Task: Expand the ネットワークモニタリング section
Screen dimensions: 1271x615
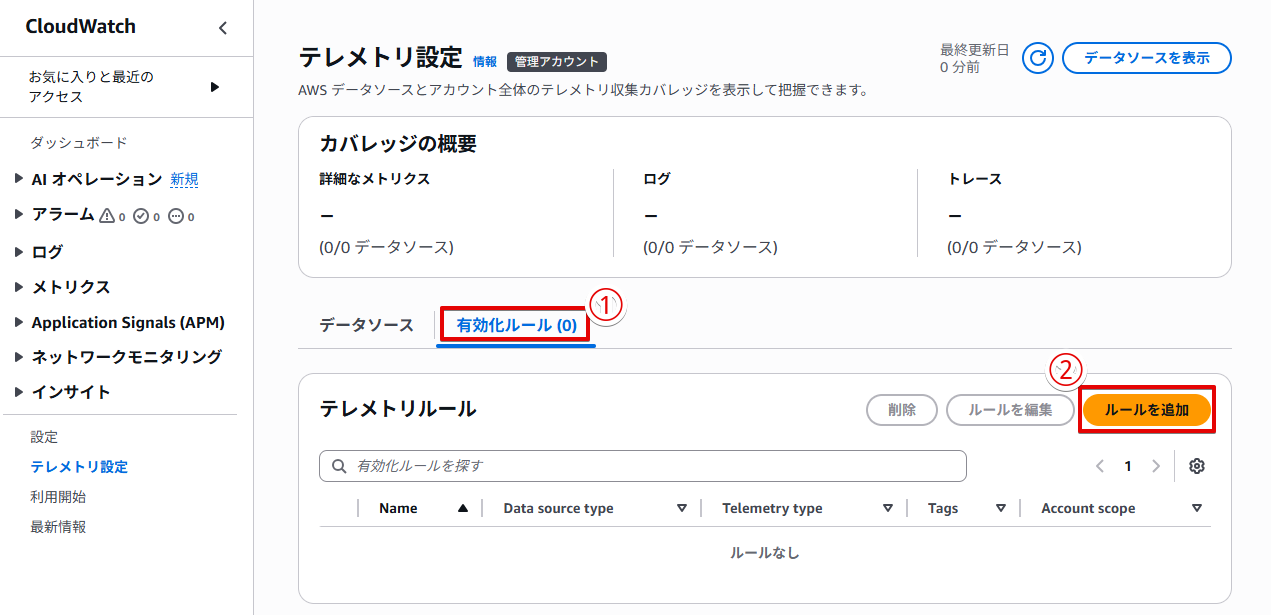Action: [x=19, y=357]
